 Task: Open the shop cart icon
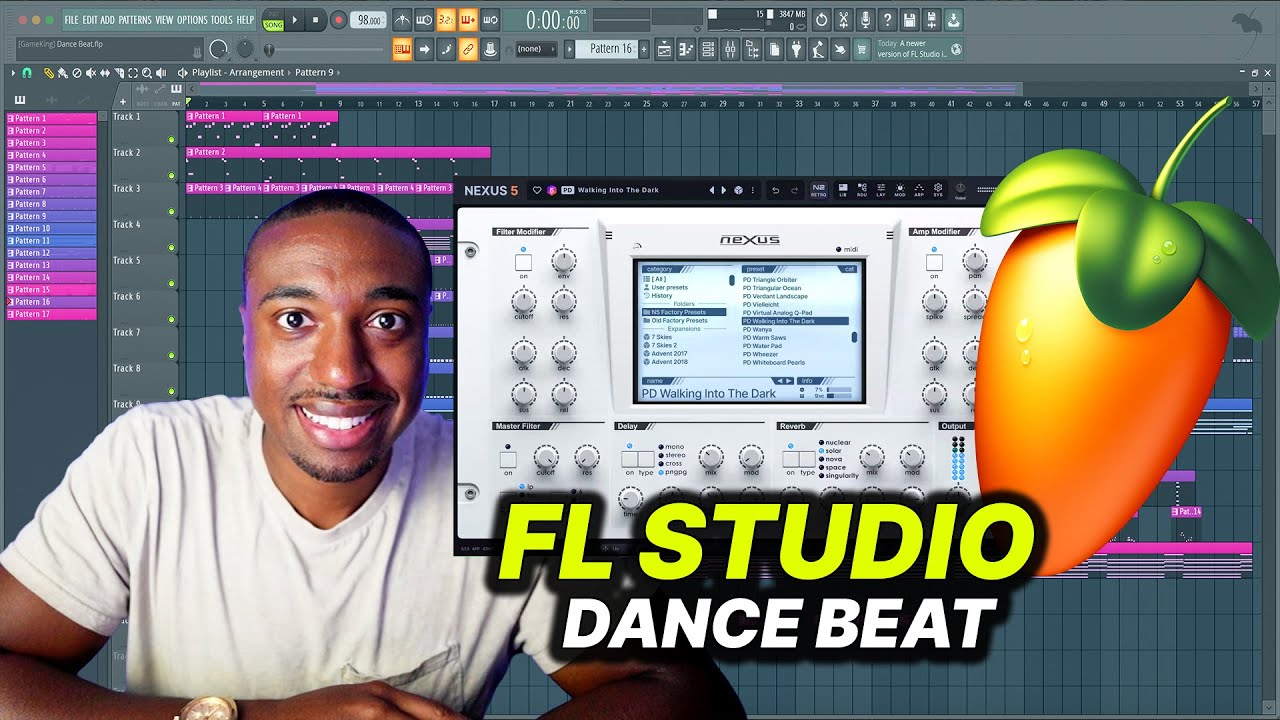pyautogui.click(x=862, y=49)
